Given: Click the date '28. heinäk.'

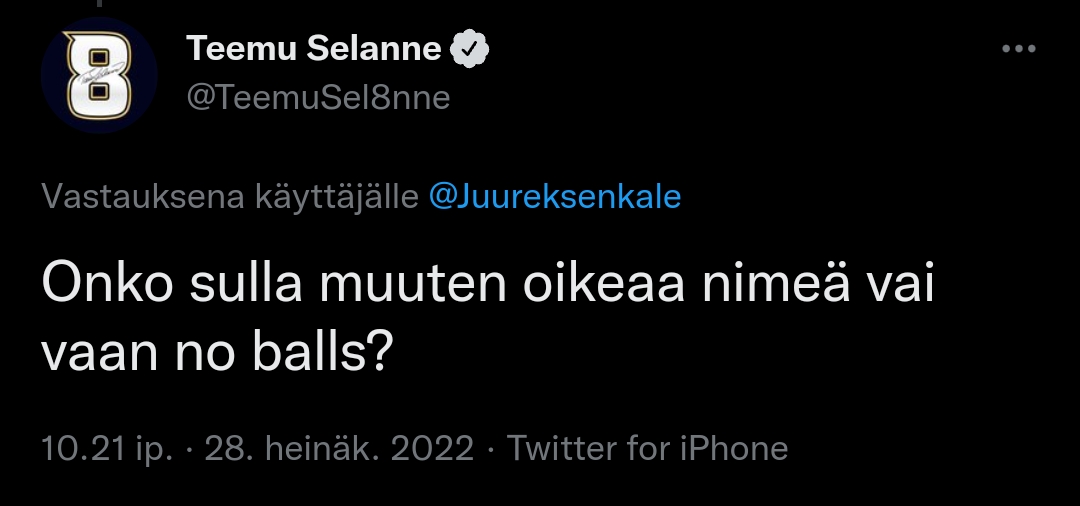Looking at the screenshot, I should coord(290,448).
